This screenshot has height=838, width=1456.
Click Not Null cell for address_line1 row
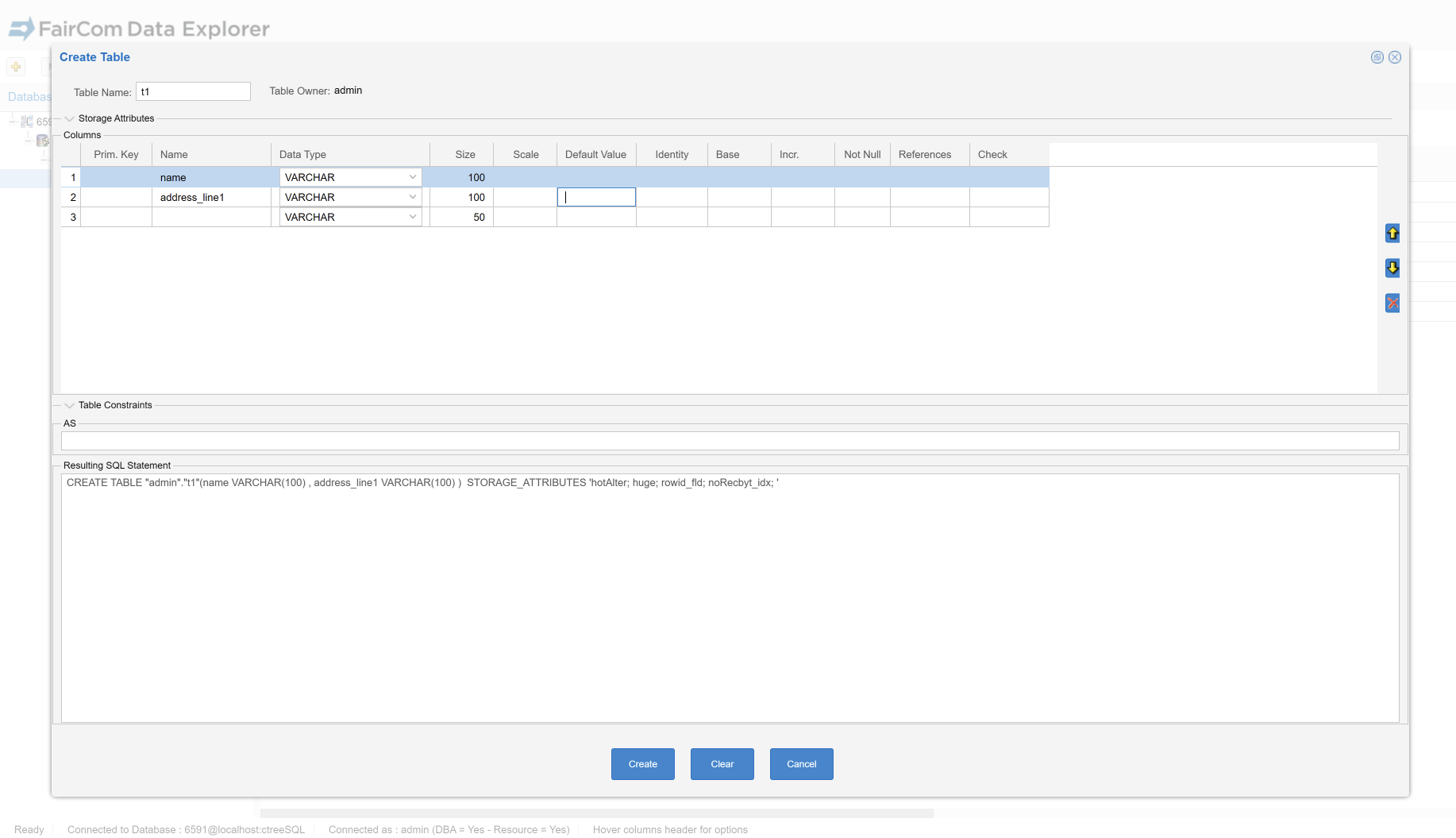862,197
